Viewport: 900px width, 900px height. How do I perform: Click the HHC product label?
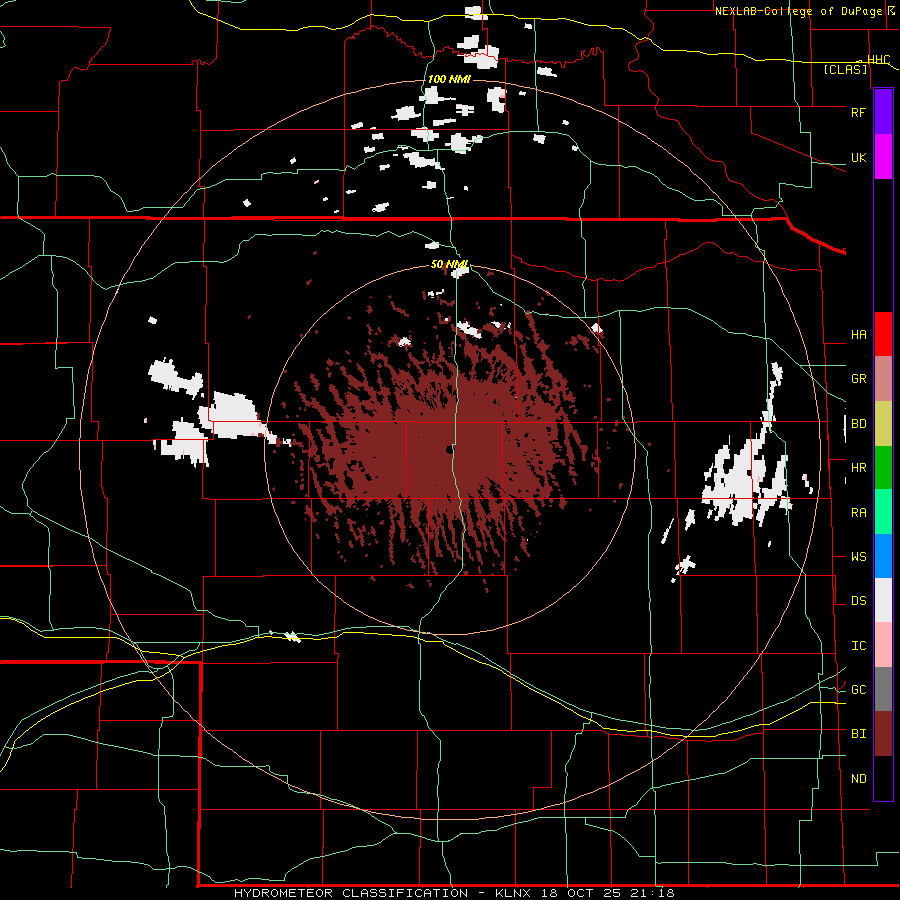878,60
